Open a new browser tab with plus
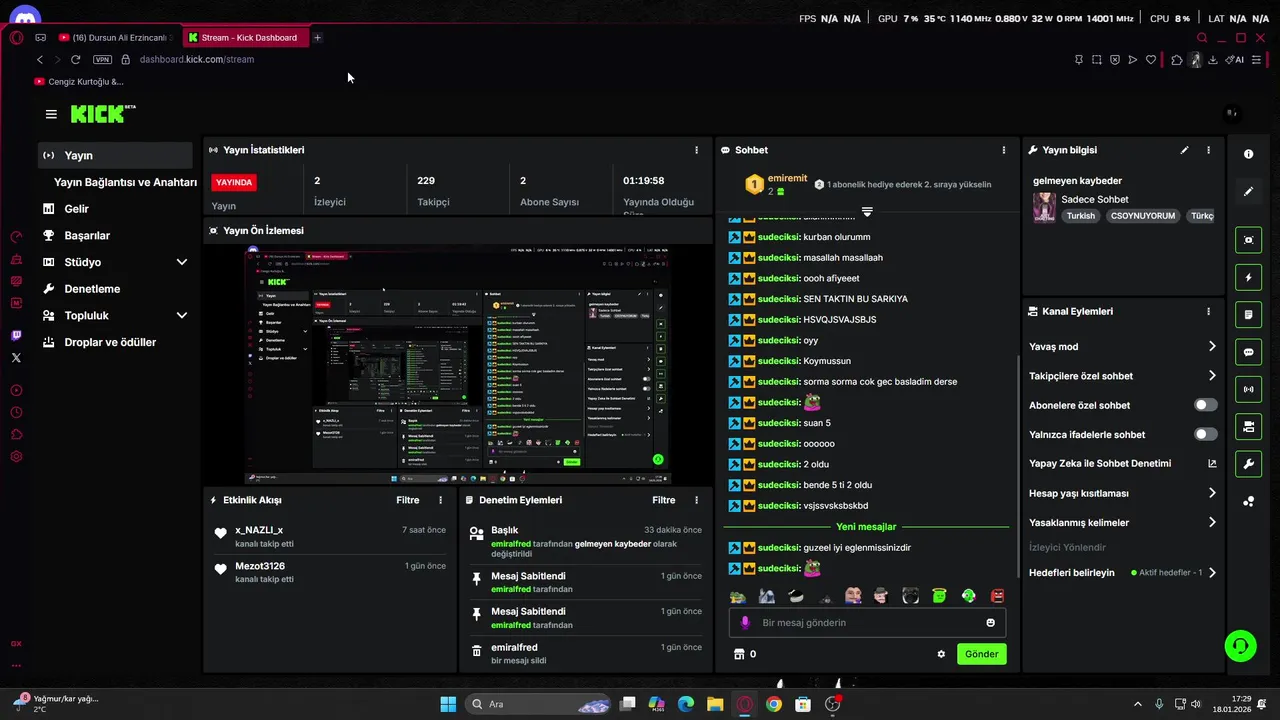 click(317, 37)
